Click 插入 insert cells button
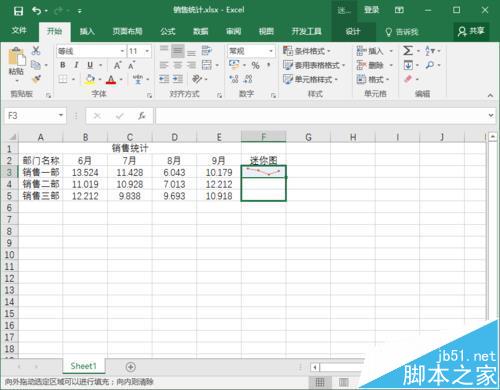 coord(370,51)
